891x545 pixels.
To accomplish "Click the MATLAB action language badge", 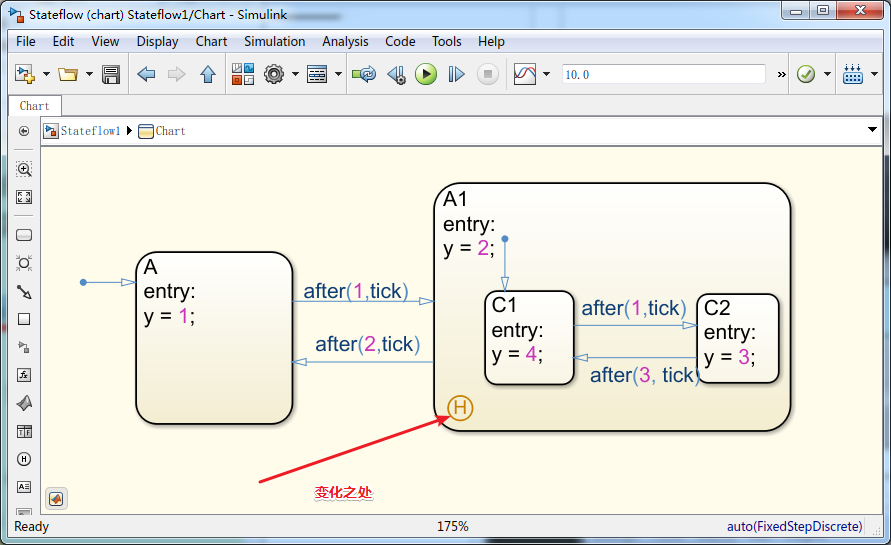I will click(56, 498).
